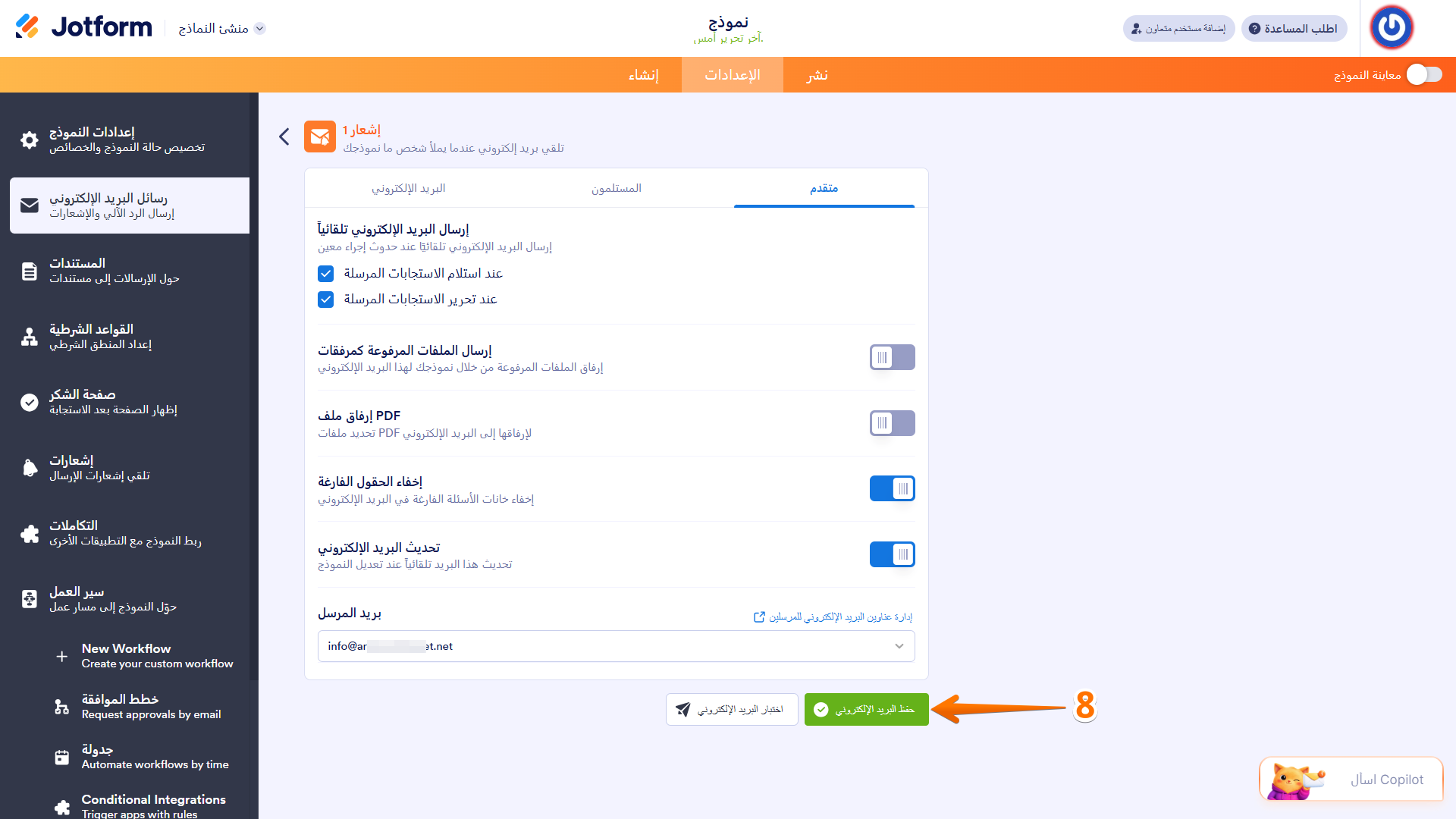
Task: Click the نموذج form title
Action: click(x=728, y=22)
